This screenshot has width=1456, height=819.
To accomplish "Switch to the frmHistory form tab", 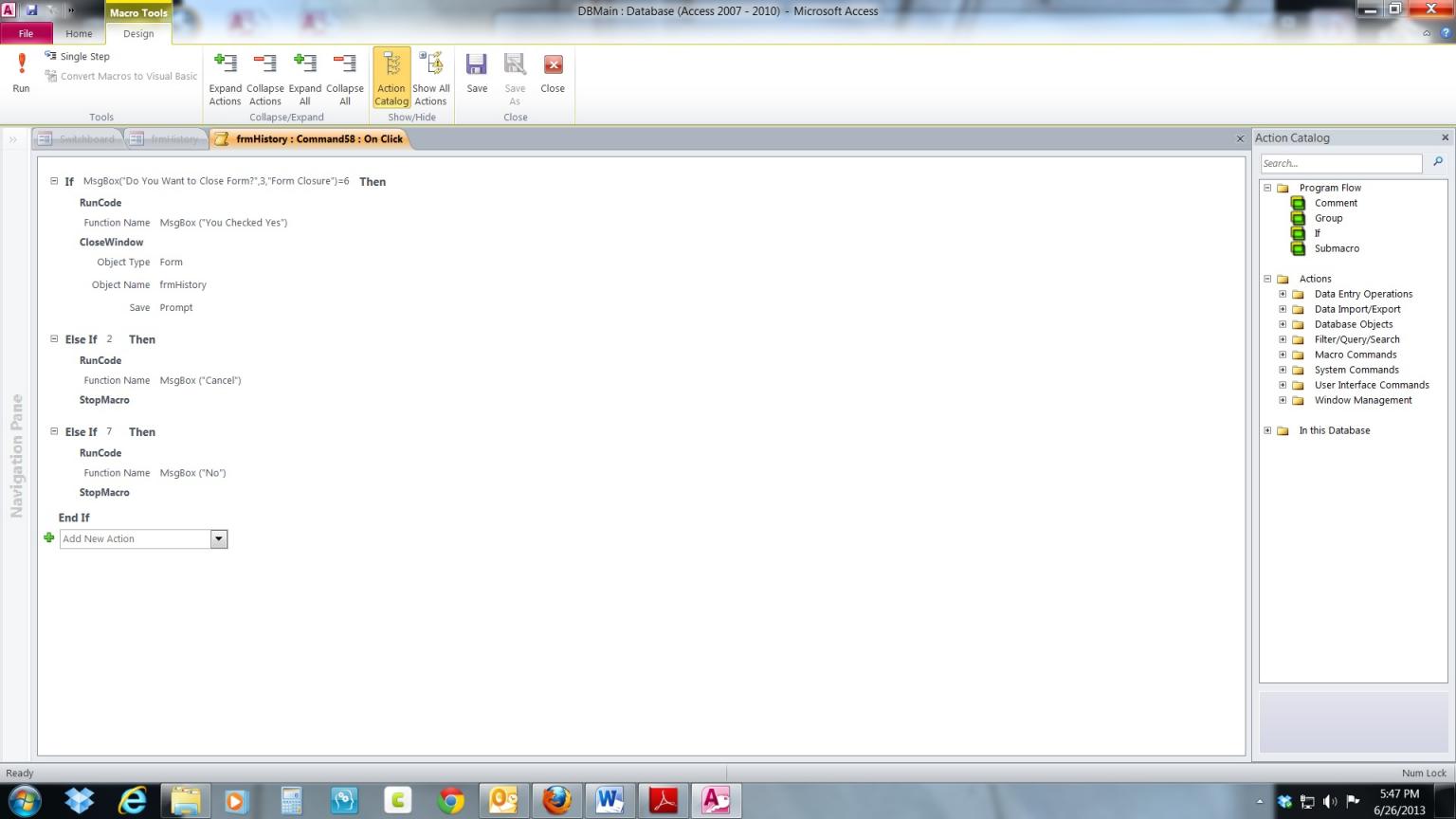I will tap(166, 139).
